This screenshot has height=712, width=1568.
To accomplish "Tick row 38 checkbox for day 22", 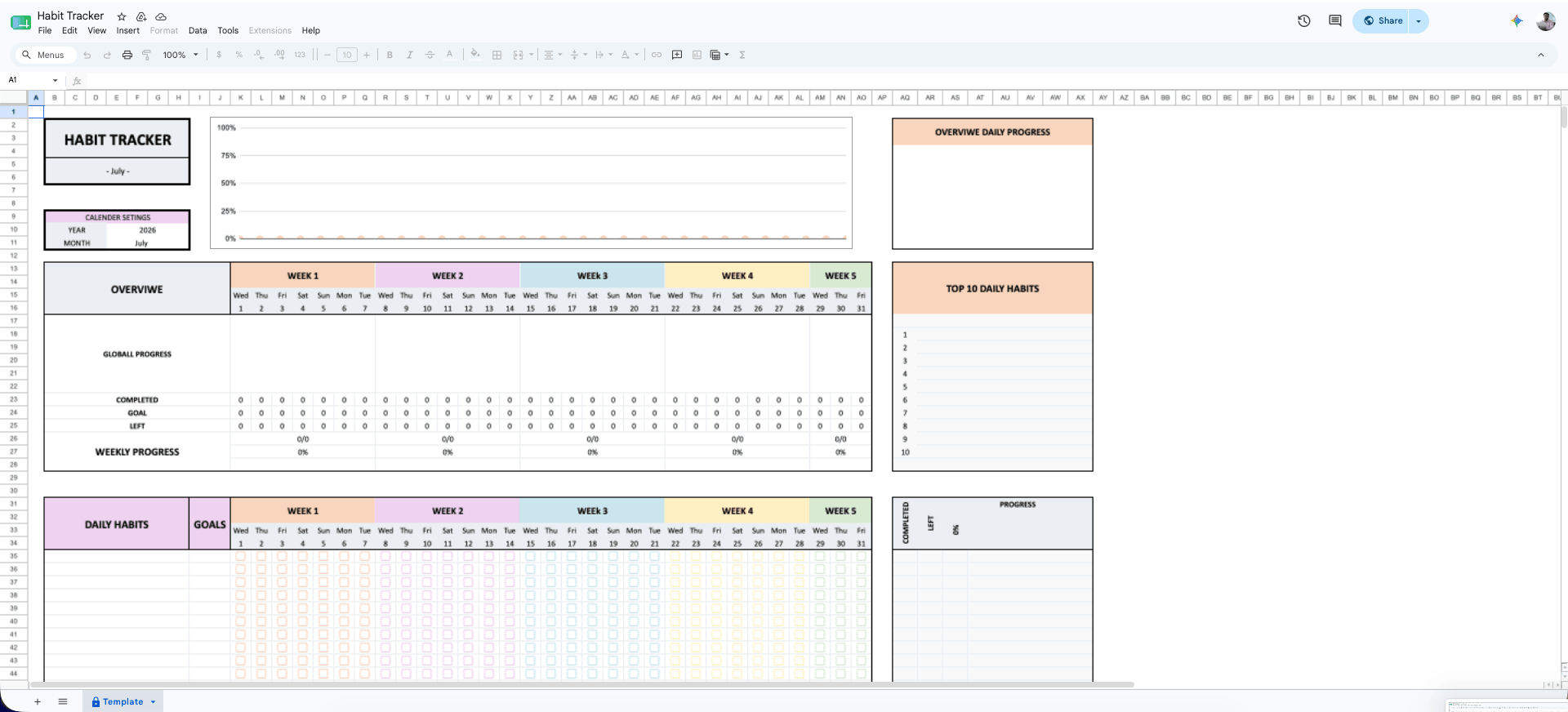I will (x=675, y=595).
